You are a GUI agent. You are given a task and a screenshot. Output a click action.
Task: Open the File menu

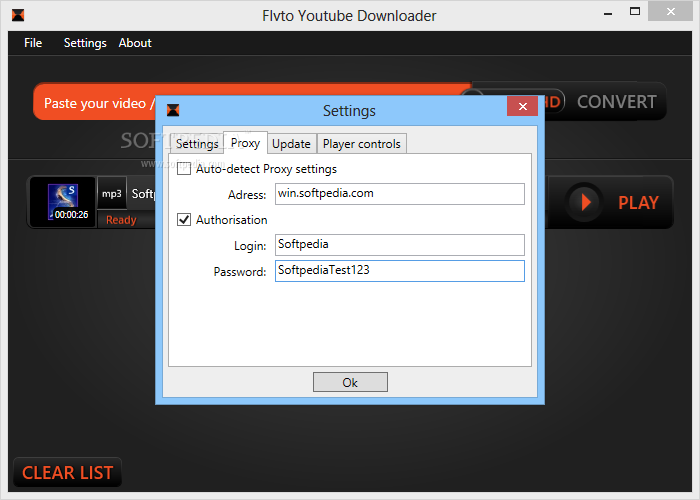(33, 43)
